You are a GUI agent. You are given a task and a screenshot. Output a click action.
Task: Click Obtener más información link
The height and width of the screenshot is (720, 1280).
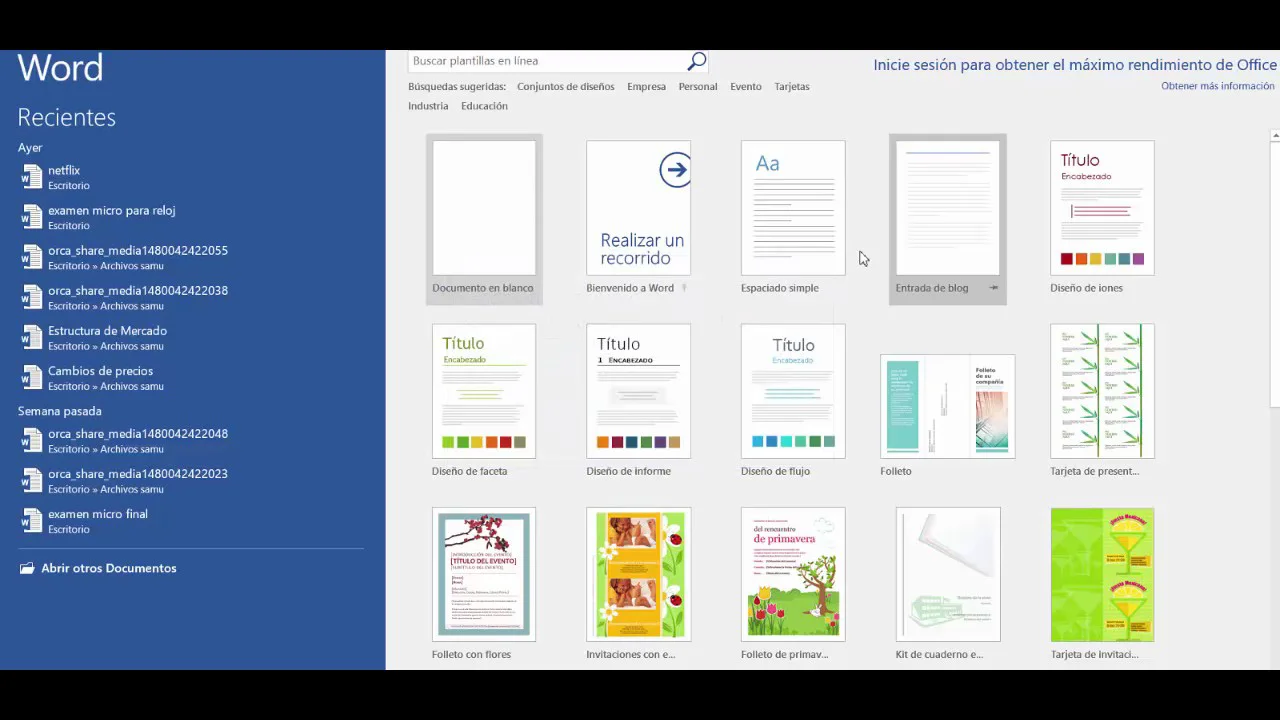click(1217, 86)
